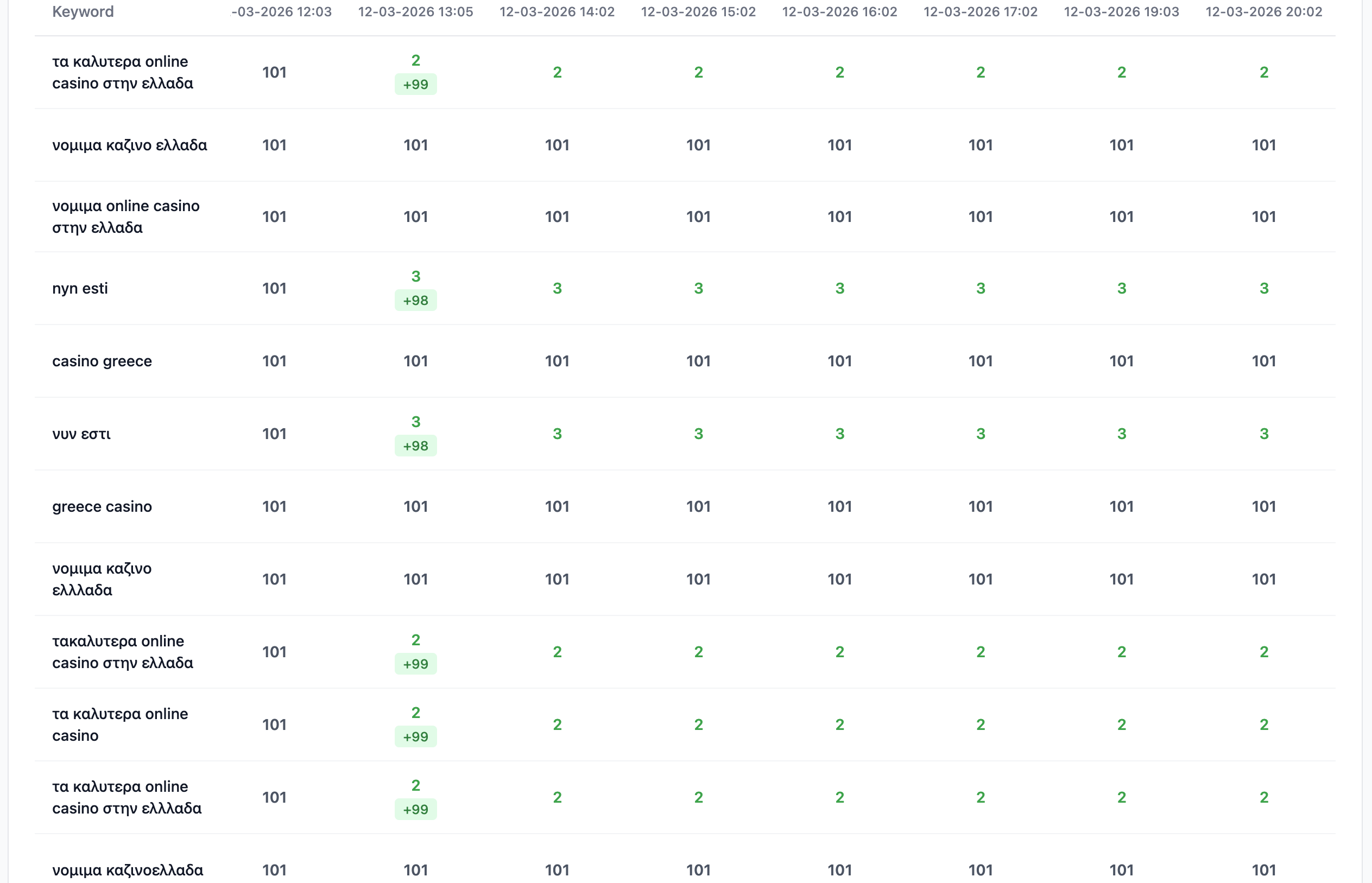Viewport: 1372px width, 883px height.
Task: Click keyword 'τακαλυτερα online casino στην ελλαδα'
Action: pyautogui.click(x=123, y=652)
